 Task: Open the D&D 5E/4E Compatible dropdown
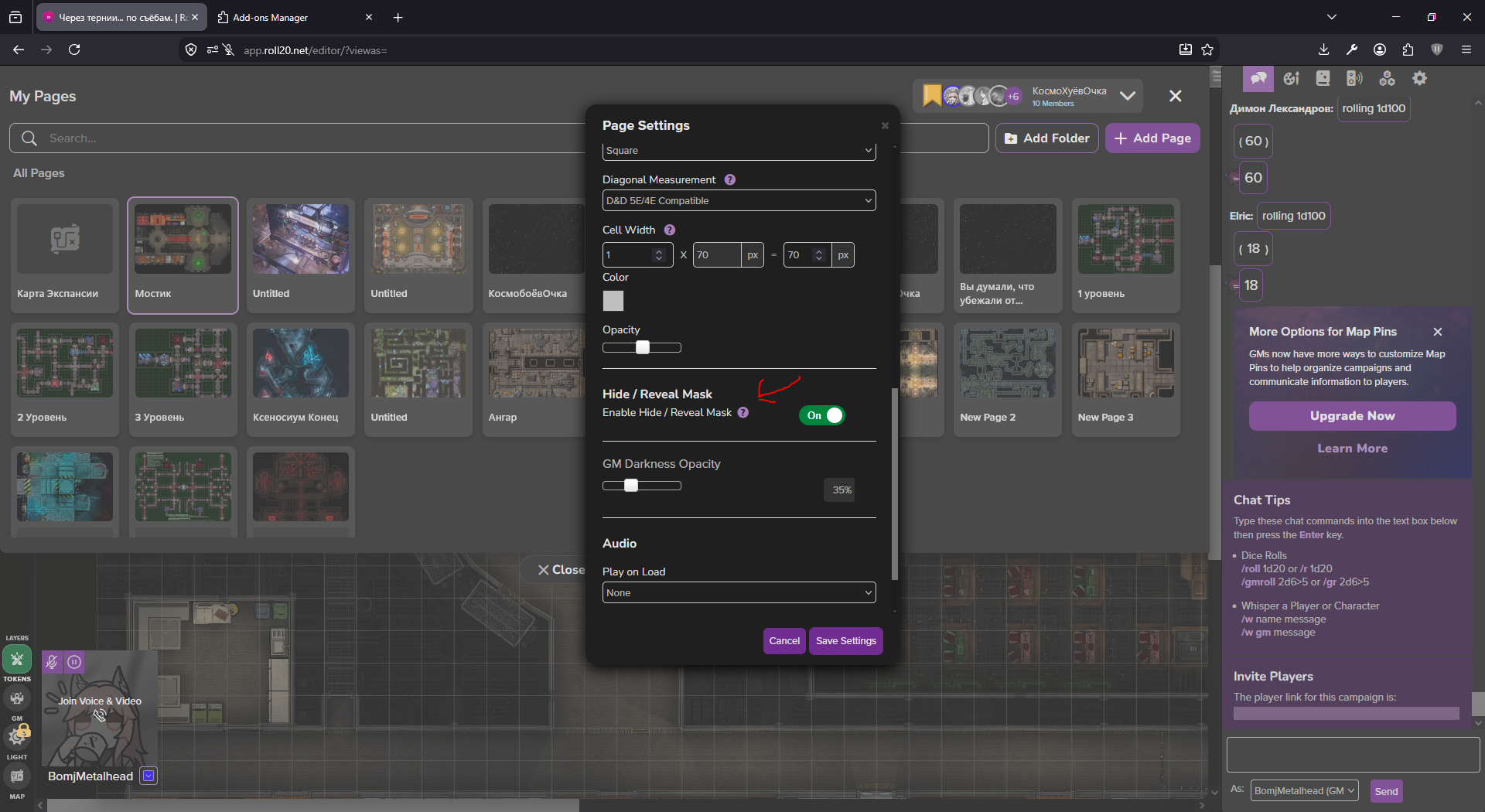point(739,200)
